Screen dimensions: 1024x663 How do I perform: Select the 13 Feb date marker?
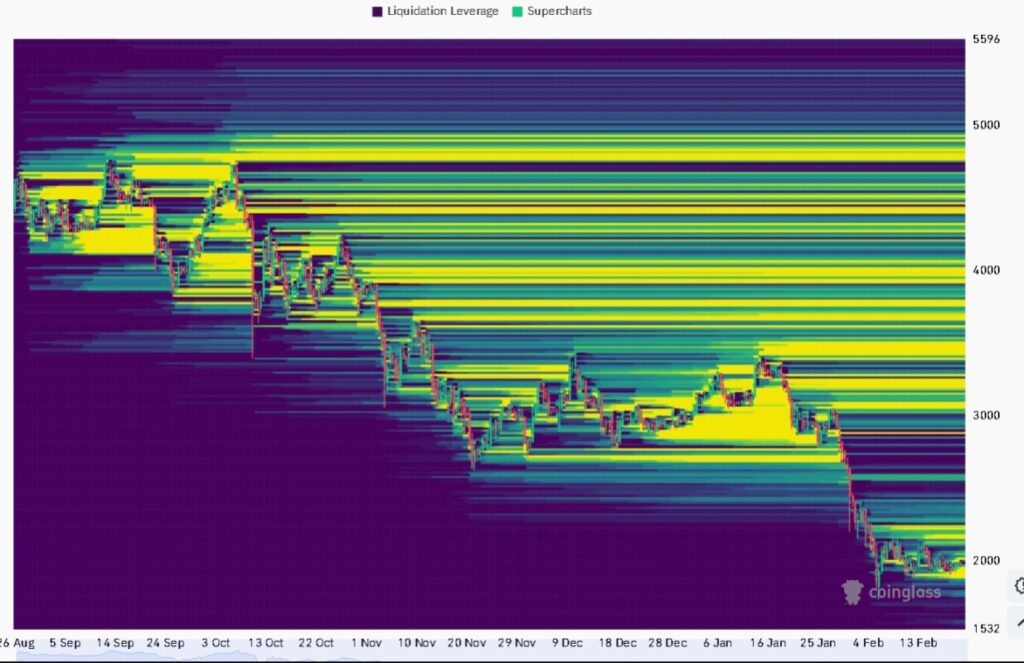click(x=920, y=643)
